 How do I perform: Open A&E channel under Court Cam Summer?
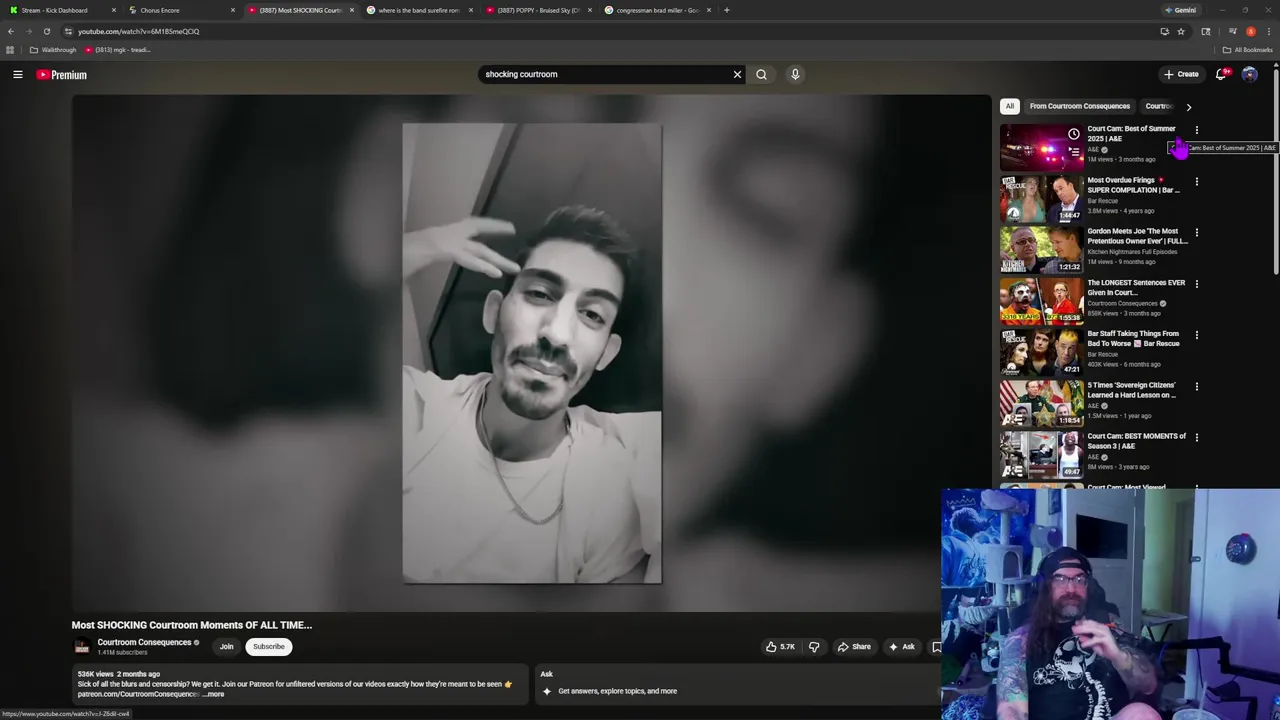[1093, 149]
